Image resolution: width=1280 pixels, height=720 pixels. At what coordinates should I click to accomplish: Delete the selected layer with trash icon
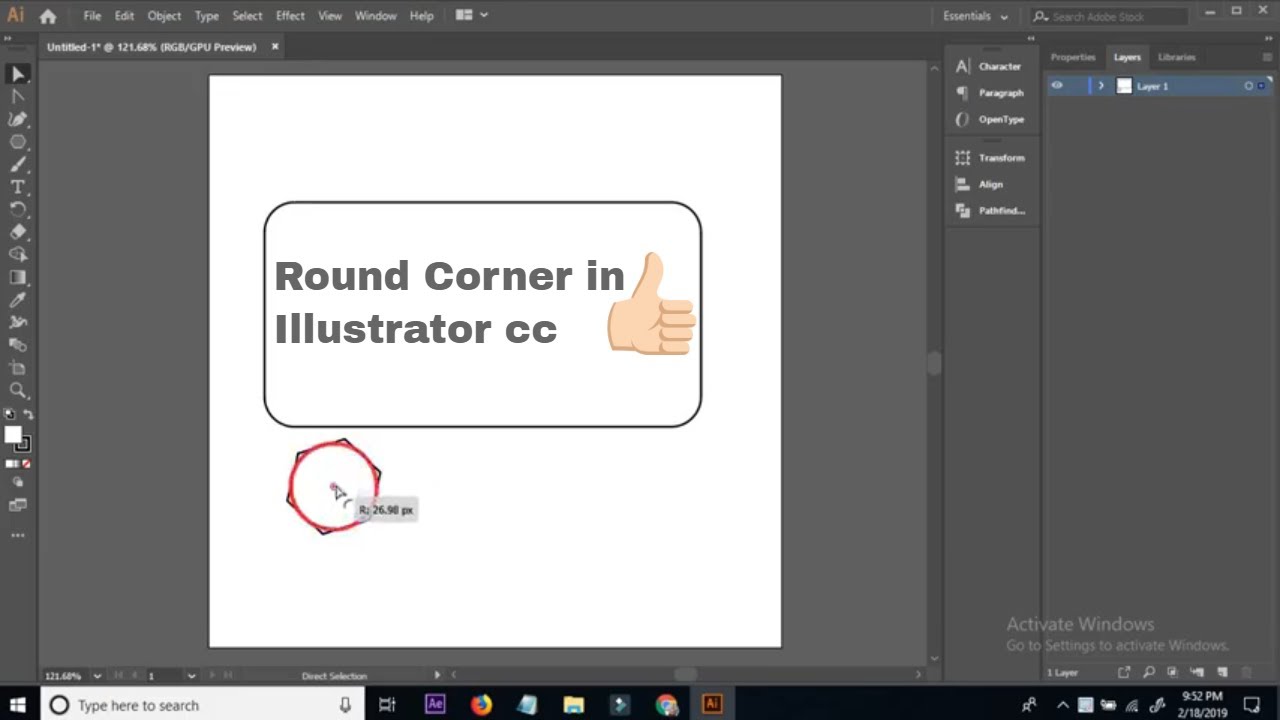1245,673
